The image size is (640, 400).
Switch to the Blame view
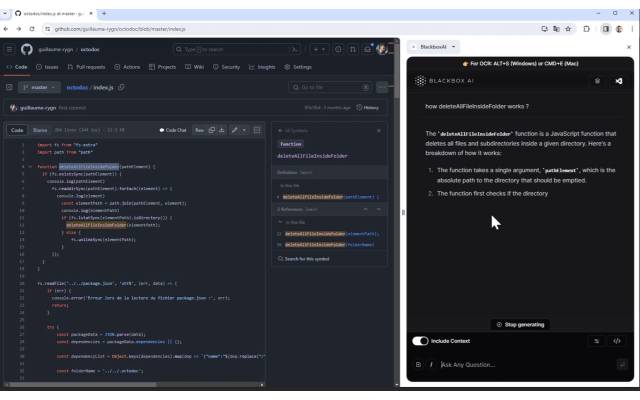click(x=40, y=130)
